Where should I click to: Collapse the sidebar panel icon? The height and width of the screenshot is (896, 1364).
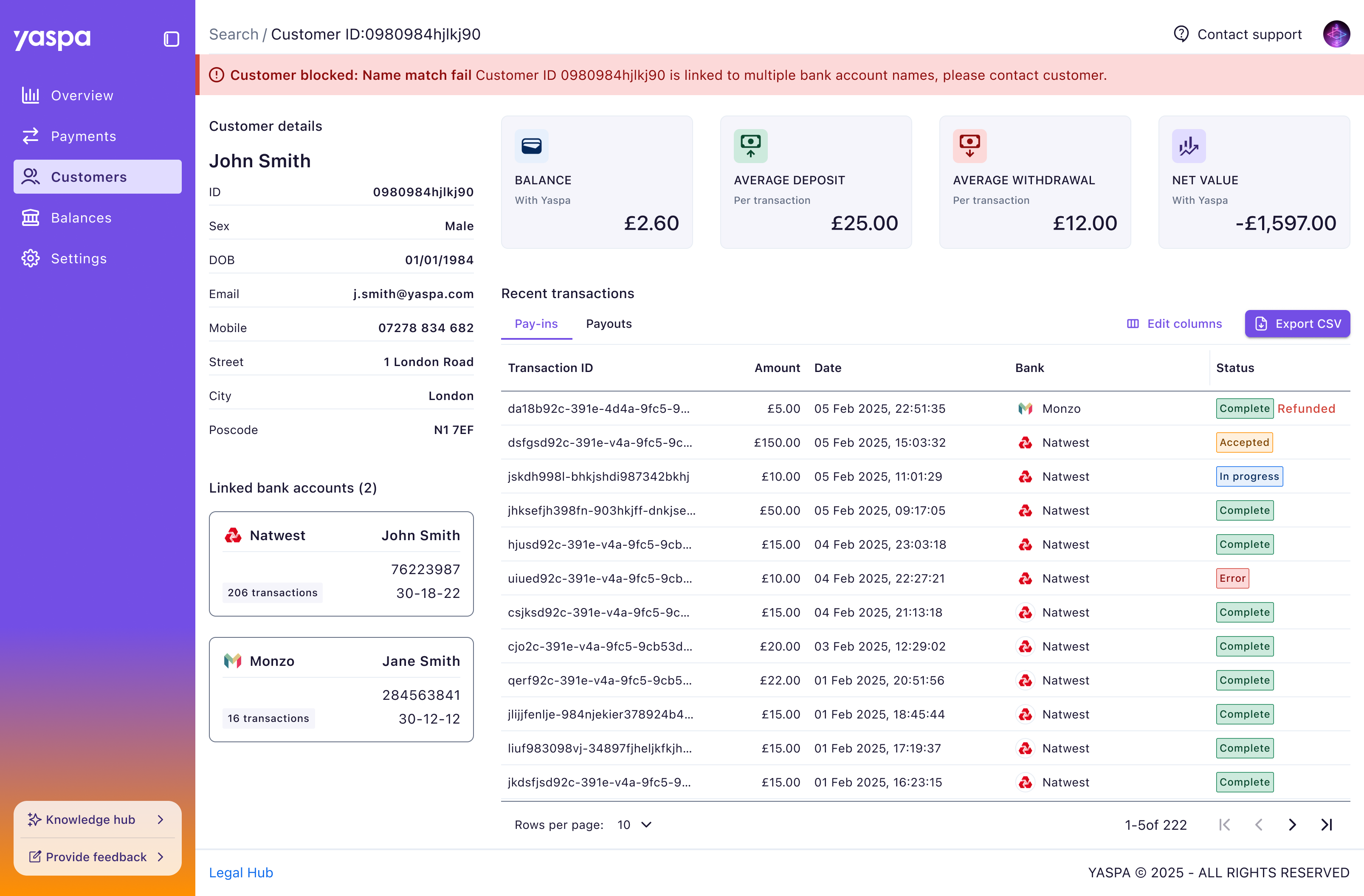pyautogui.click(x=171, y=39)
